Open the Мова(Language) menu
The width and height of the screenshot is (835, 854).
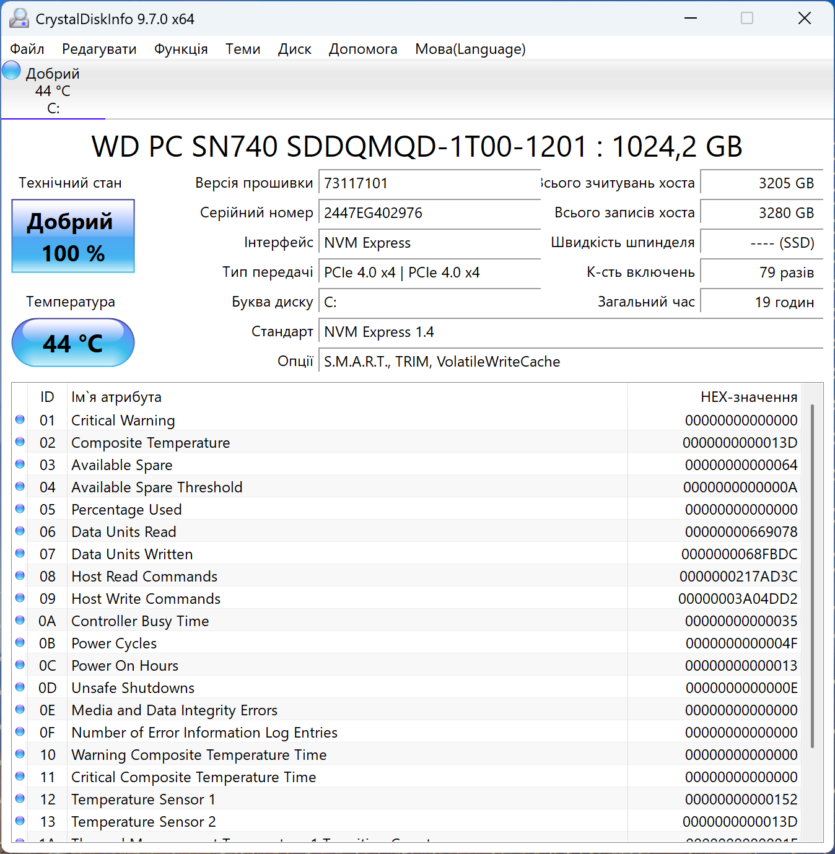point(470,49)
